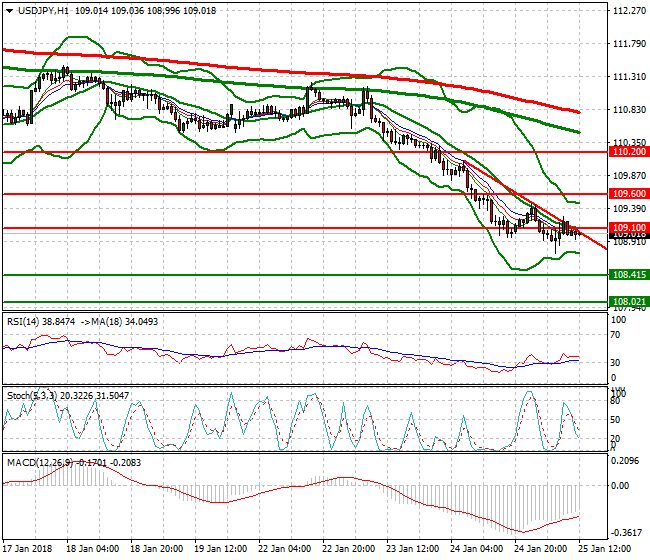This screenshot has width=650, height=560.
Task: Click the 23 Jan 12:00 time label
Action: coord(412,549)
